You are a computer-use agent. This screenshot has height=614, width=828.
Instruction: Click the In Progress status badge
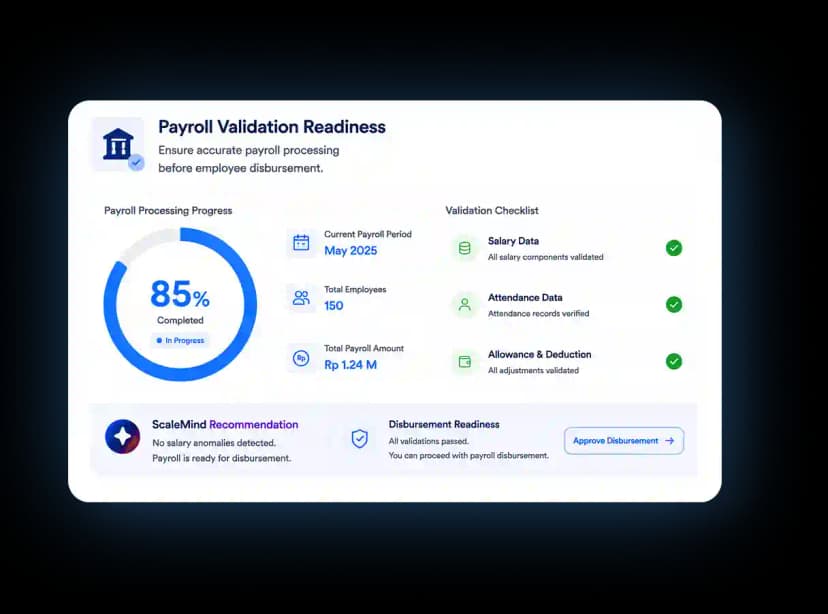(x=180, y=341)
